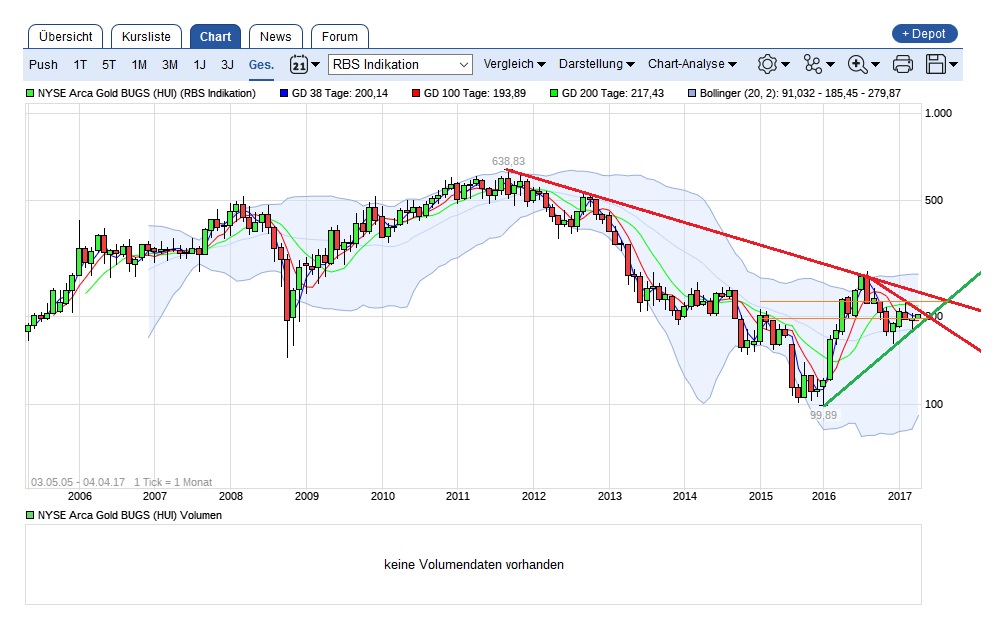The height and width of the screenshot is (630, 1008).
Task: Click the save floppy disk icon
Action: 937,65
